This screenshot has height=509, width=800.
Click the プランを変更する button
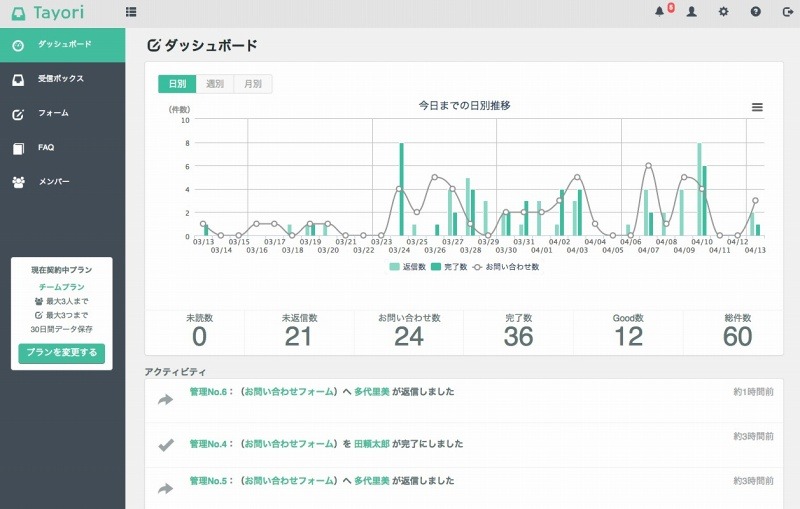(x=62, y=353)
